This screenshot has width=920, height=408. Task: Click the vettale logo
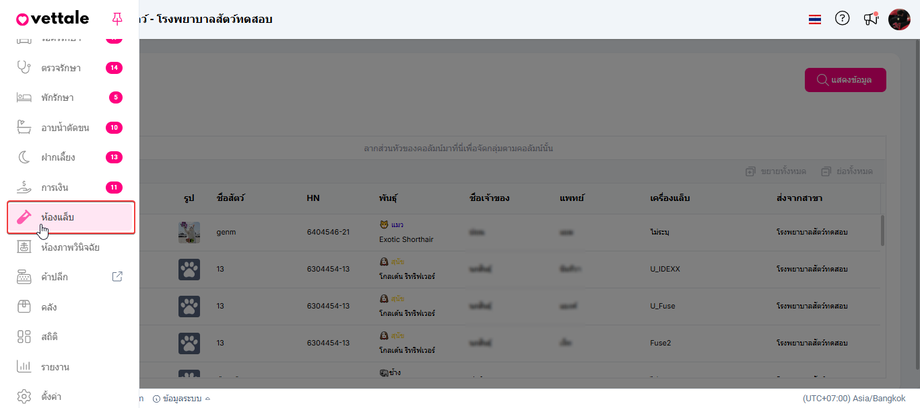coord(53,19)
